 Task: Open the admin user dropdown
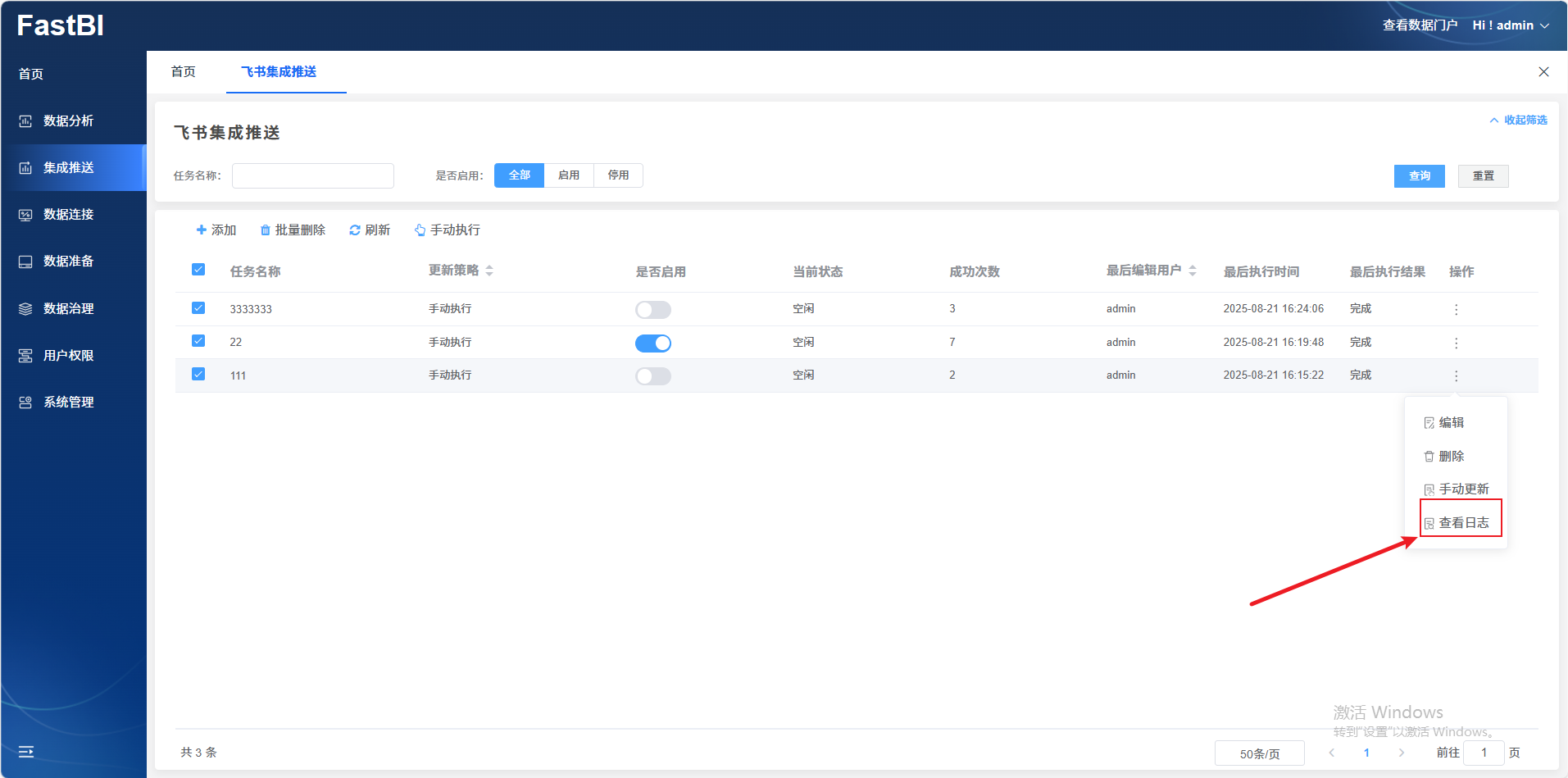tap(1511, 25)
